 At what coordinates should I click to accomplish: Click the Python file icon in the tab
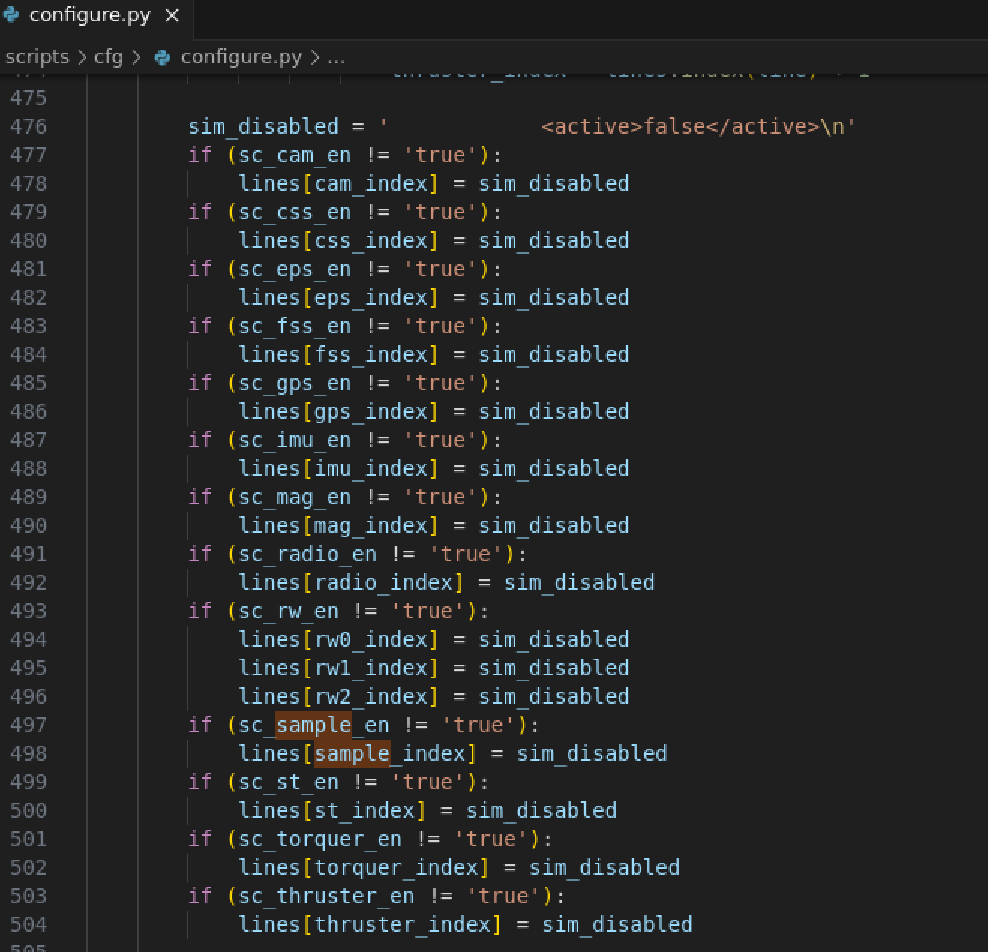pos(11,14)
